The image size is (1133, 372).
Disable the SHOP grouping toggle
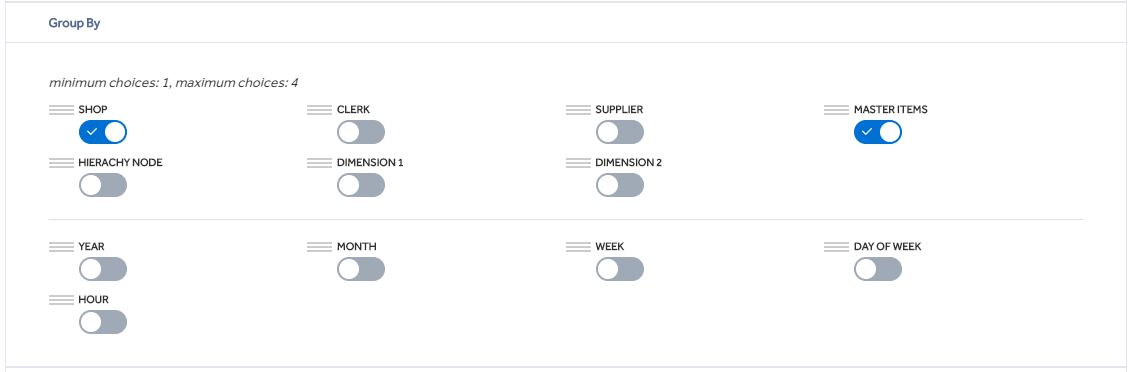click(x=103, y=132)
